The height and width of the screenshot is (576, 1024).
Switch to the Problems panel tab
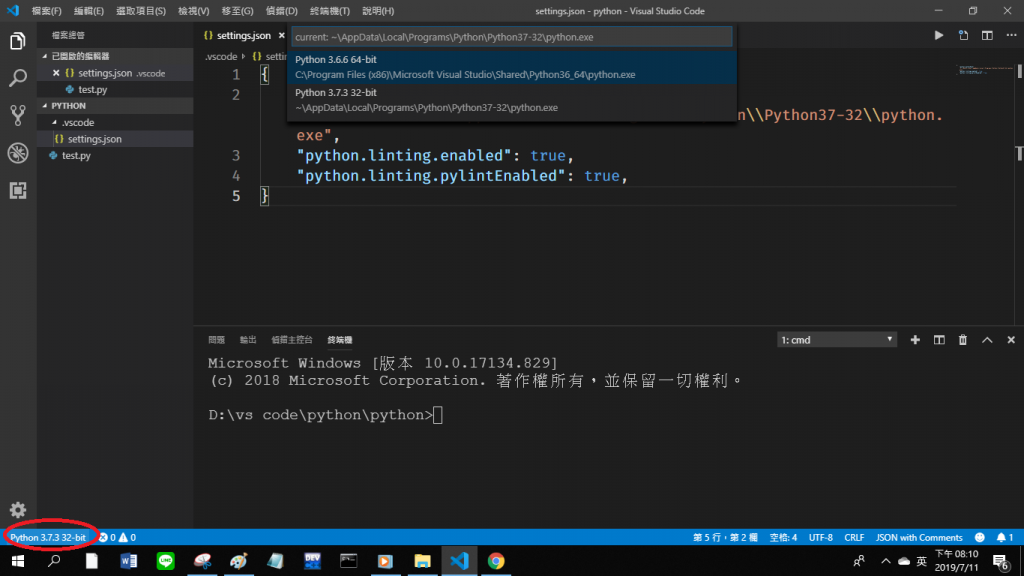(x=216, y=340)
